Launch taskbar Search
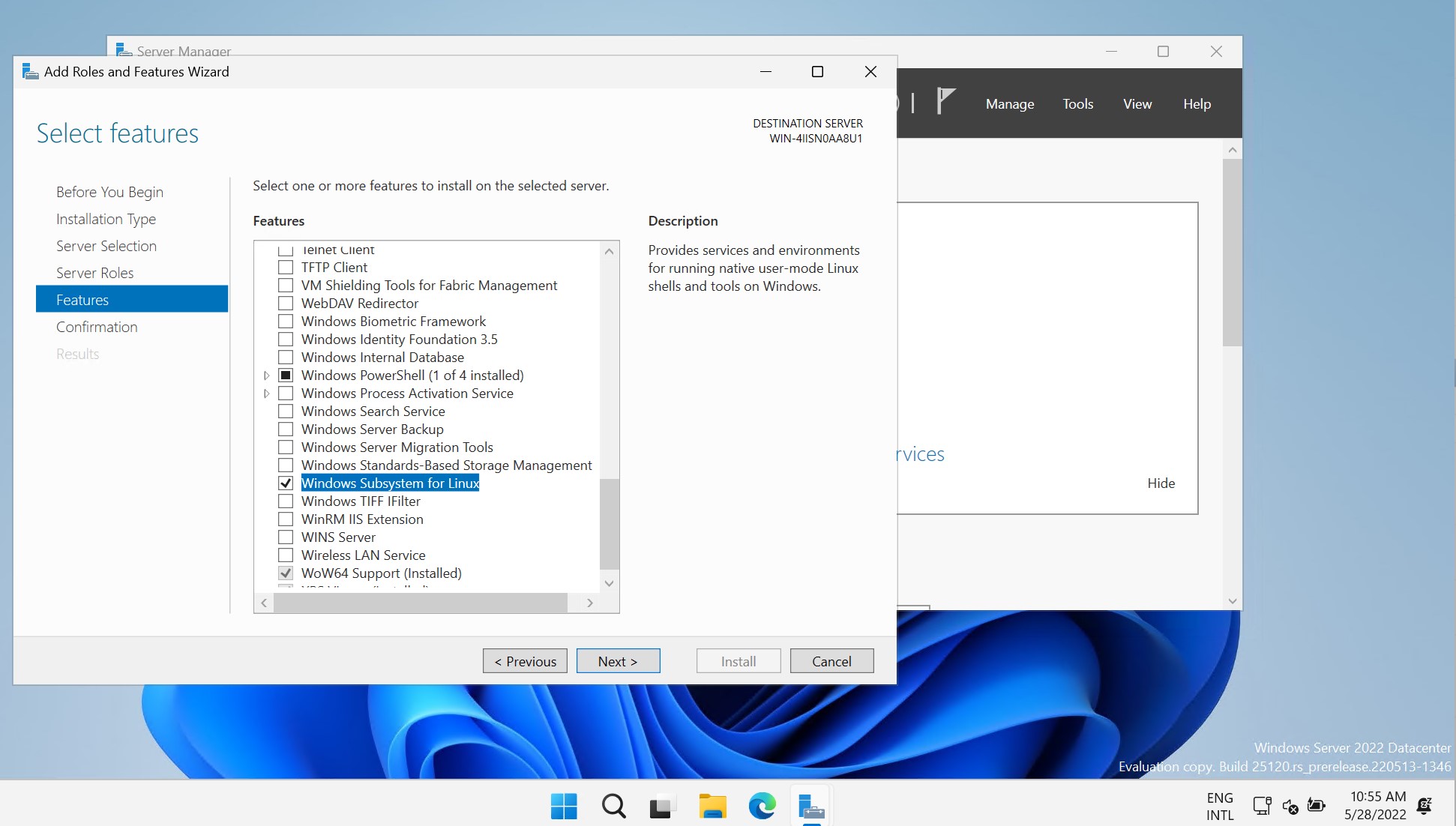 613,807
